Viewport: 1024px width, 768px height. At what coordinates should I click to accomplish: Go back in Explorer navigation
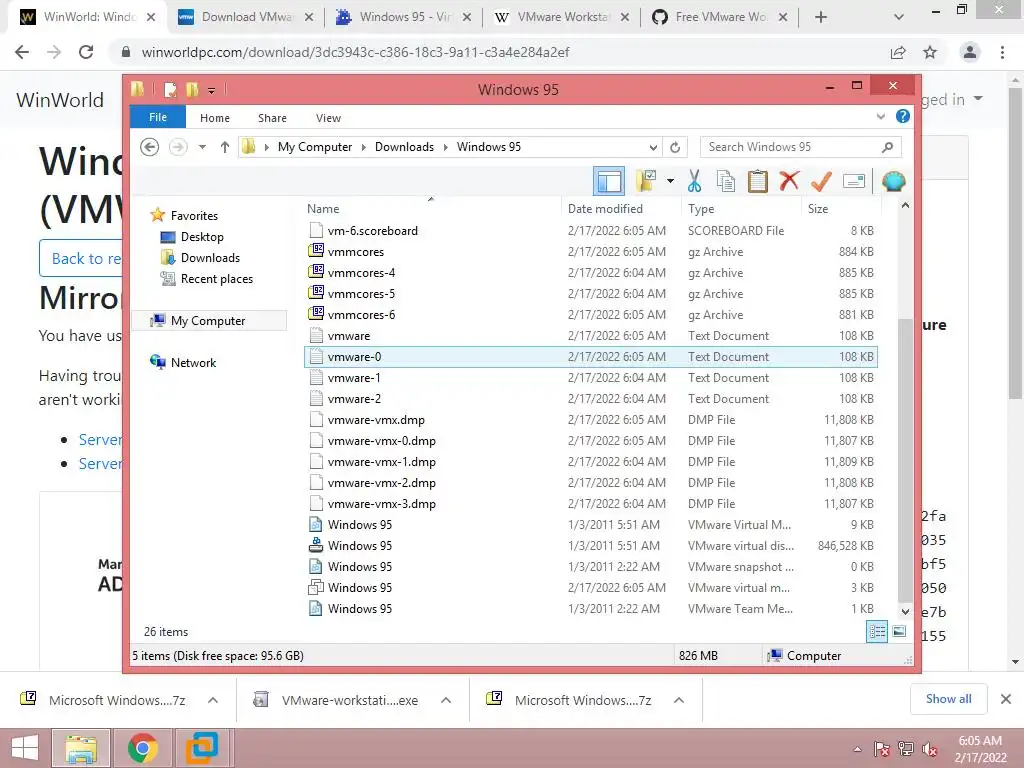pos(150,147)
